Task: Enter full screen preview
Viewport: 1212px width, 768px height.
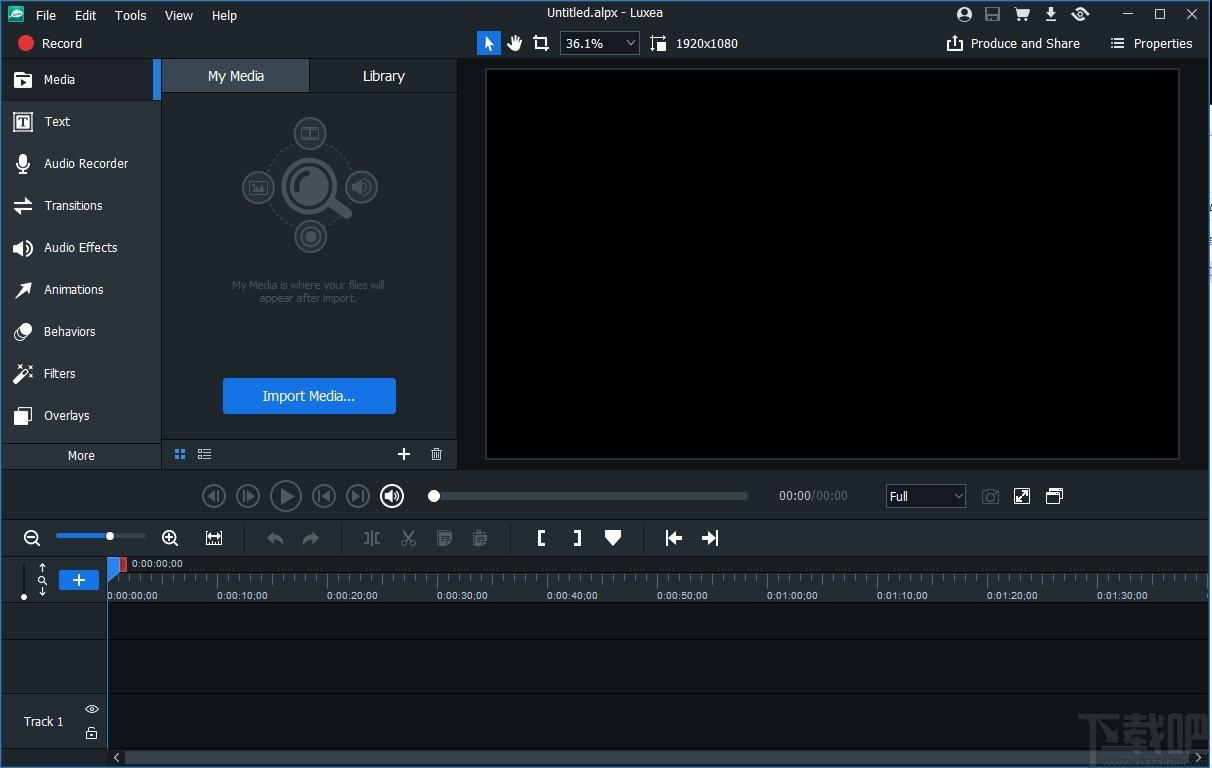Action: click(x=1022, y=496)
